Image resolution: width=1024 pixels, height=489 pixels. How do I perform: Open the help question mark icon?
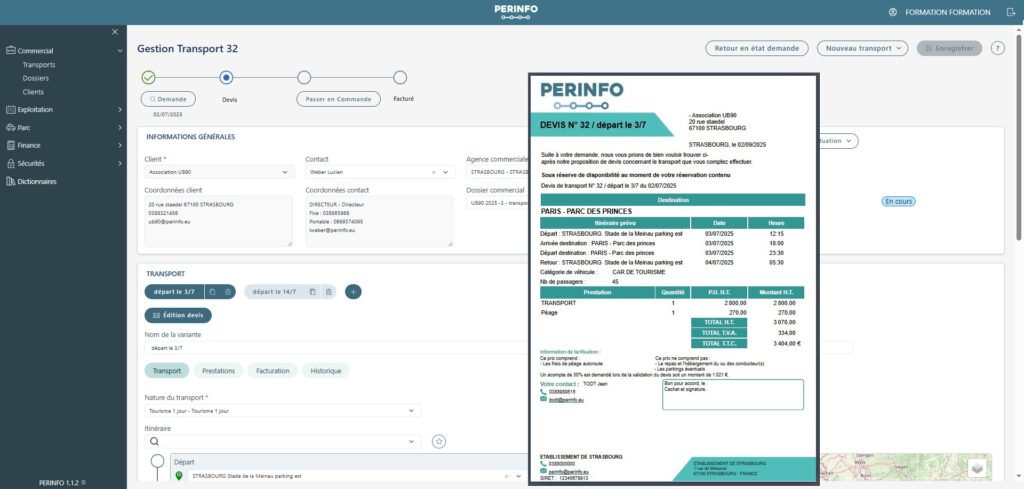pos(997,48)
